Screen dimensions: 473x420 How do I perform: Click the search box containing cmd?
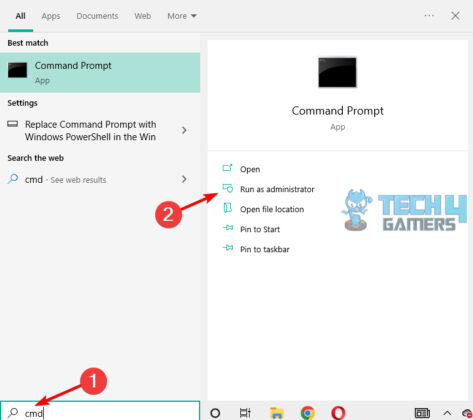pyautogui.click(x=100, y=411)
